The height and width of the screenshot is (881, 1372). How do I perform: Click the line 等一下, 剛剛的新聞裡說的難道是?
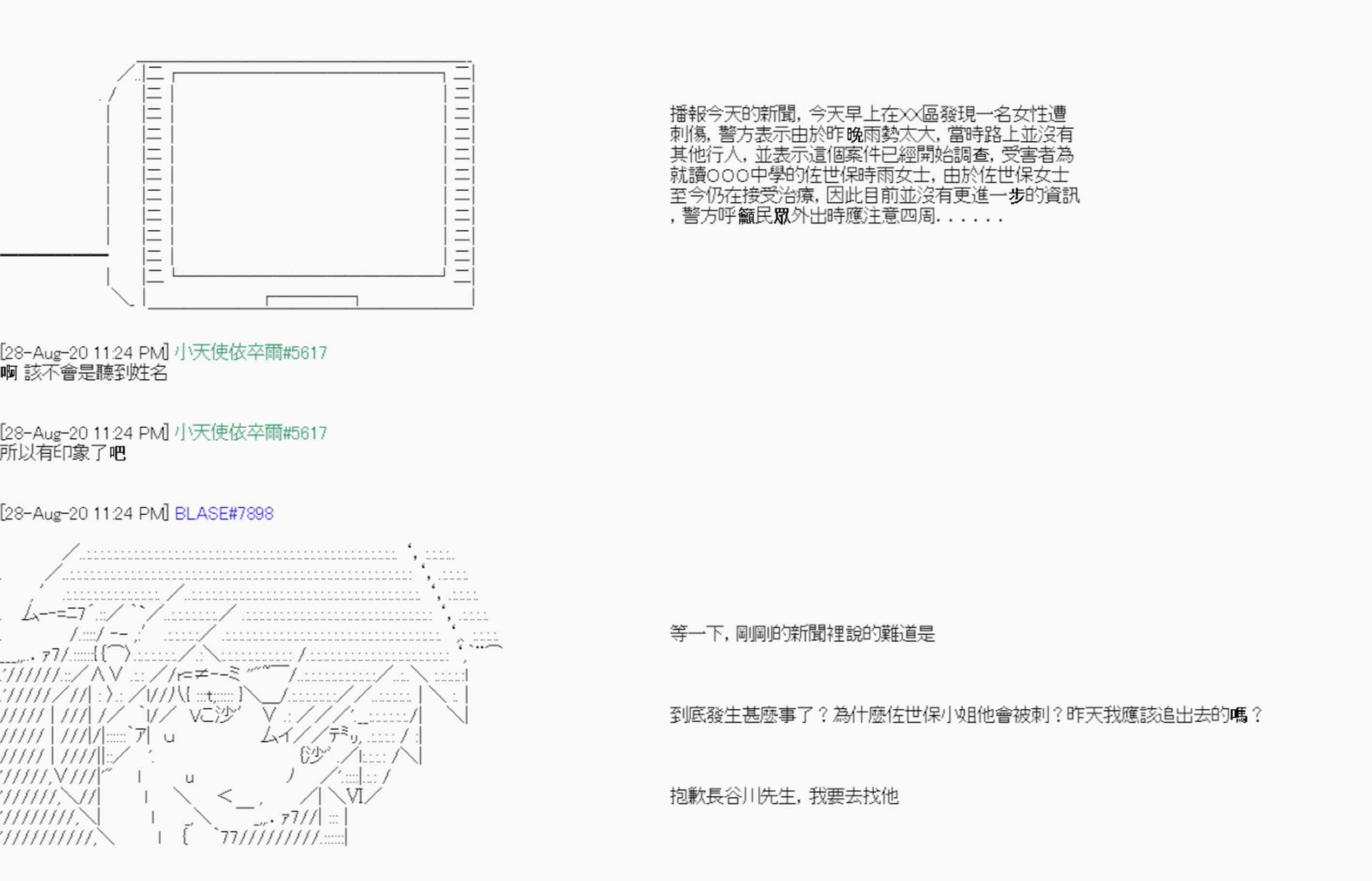point(802,634)
